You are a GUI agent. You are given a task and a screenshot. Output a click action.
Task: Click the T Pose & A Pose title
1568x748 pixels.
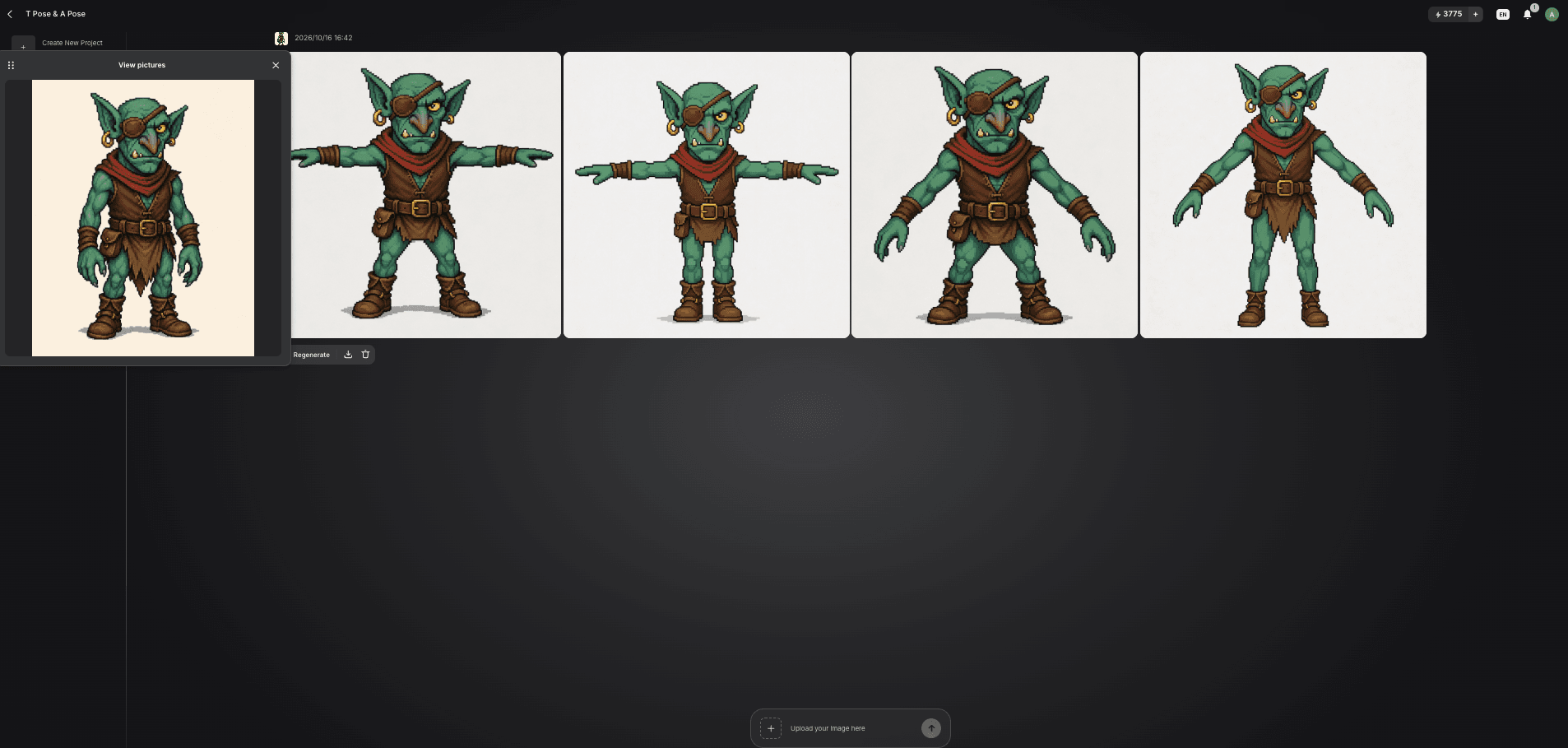click(x=56, y=14)
